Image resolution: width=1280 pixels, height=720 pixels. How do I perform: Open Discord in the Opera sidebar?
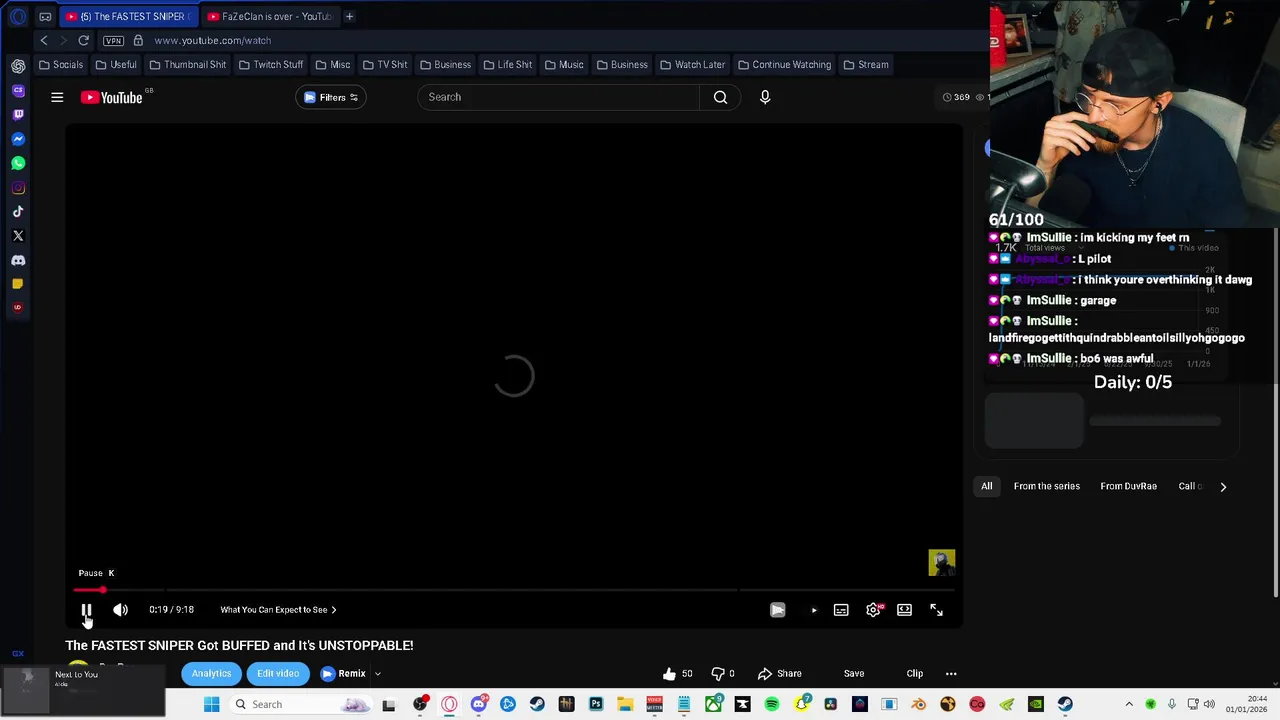coord(18,260)
